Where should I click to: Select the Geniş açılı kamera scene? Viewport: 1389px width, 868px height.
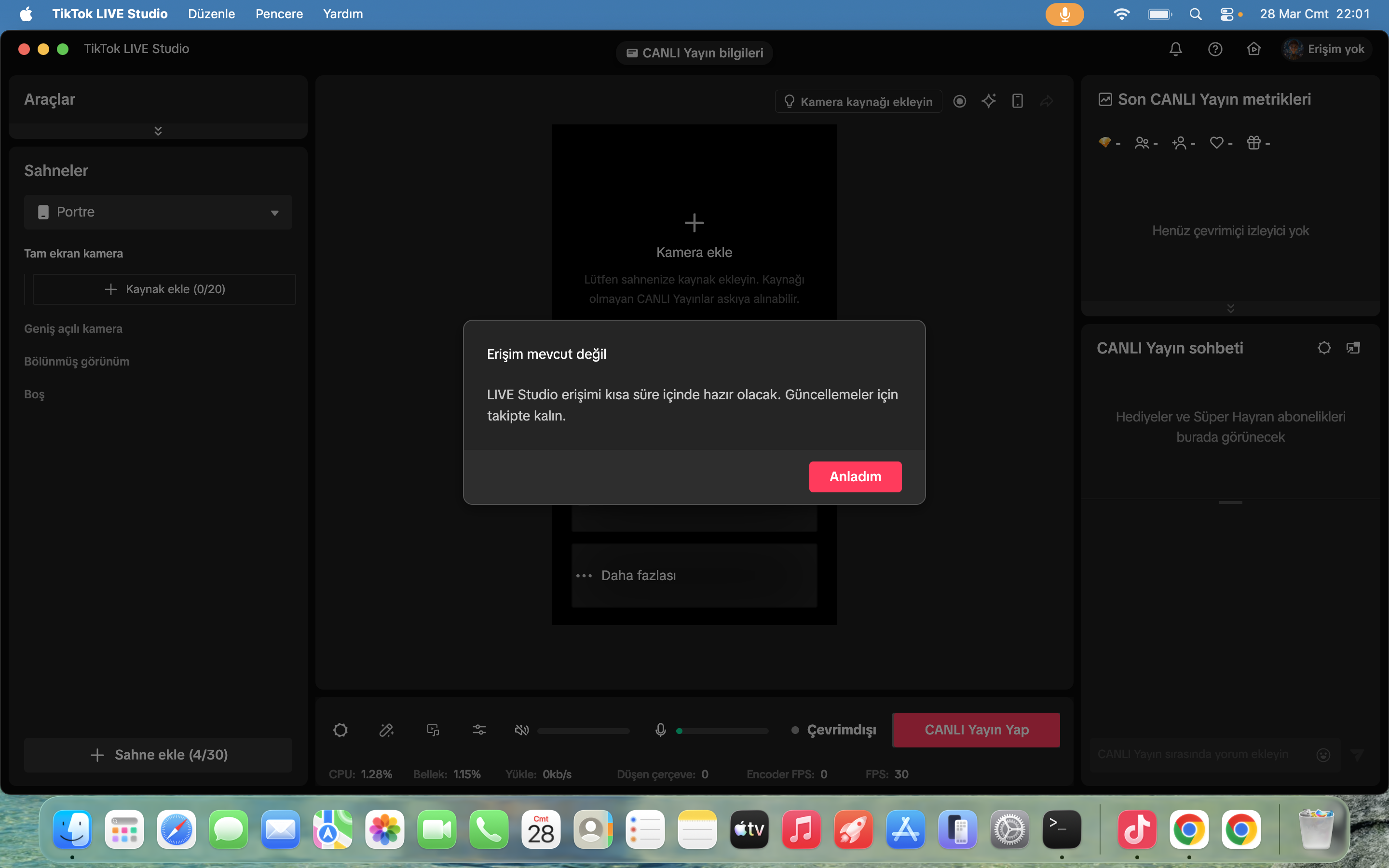click(x=73, y=329)
